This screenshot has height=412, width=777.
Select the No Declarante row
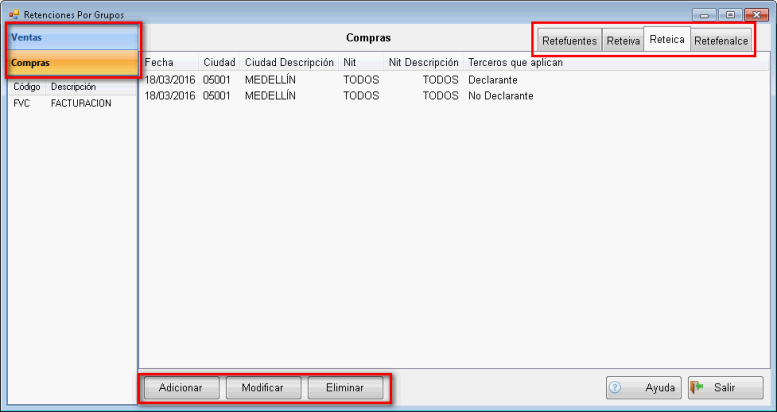(500, 96)
